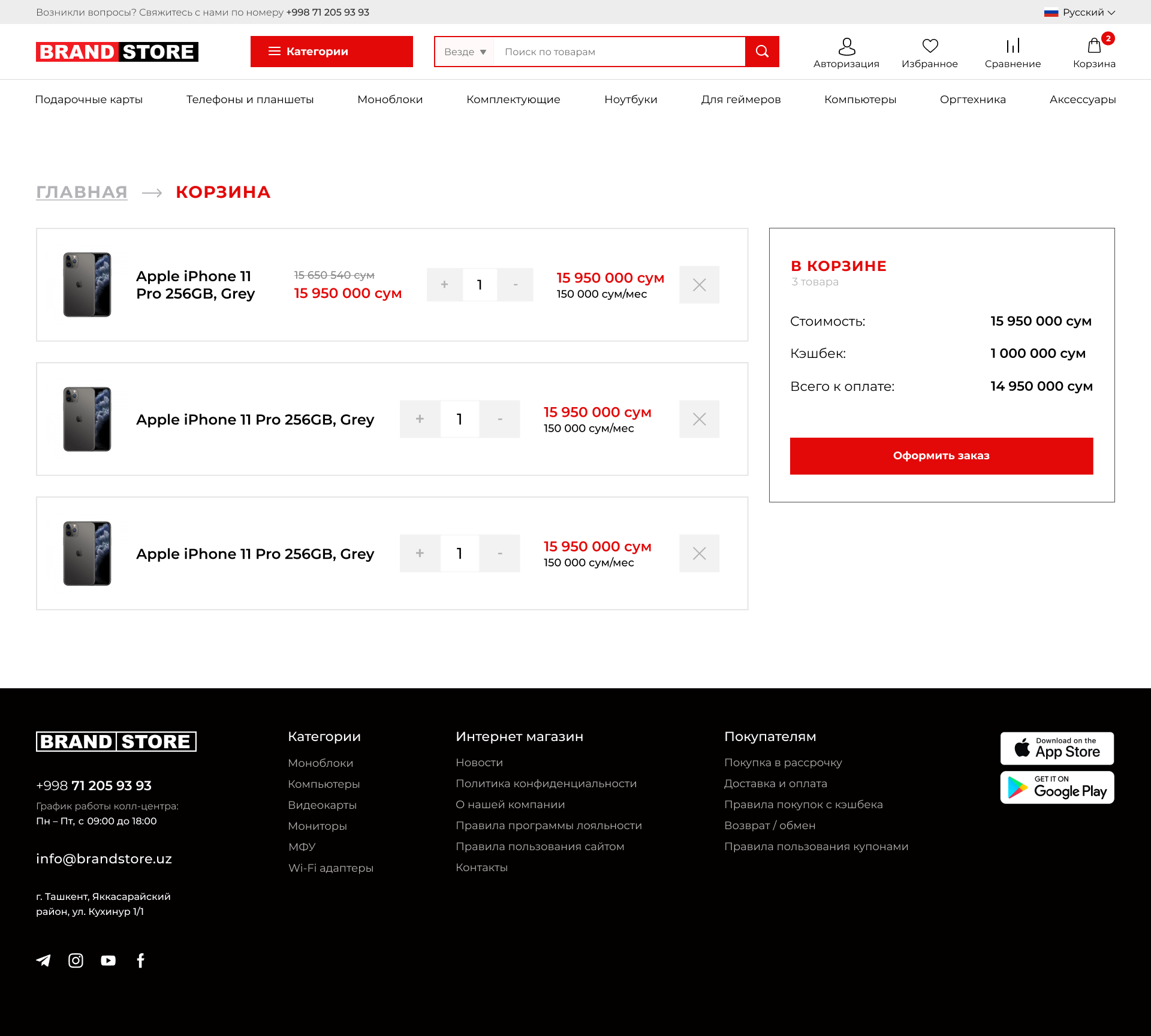Image resolution: width=1151 pixels, height=1036 pixels.
Task: Go to Главная breadcrumb link
Action: coord(82,192)
